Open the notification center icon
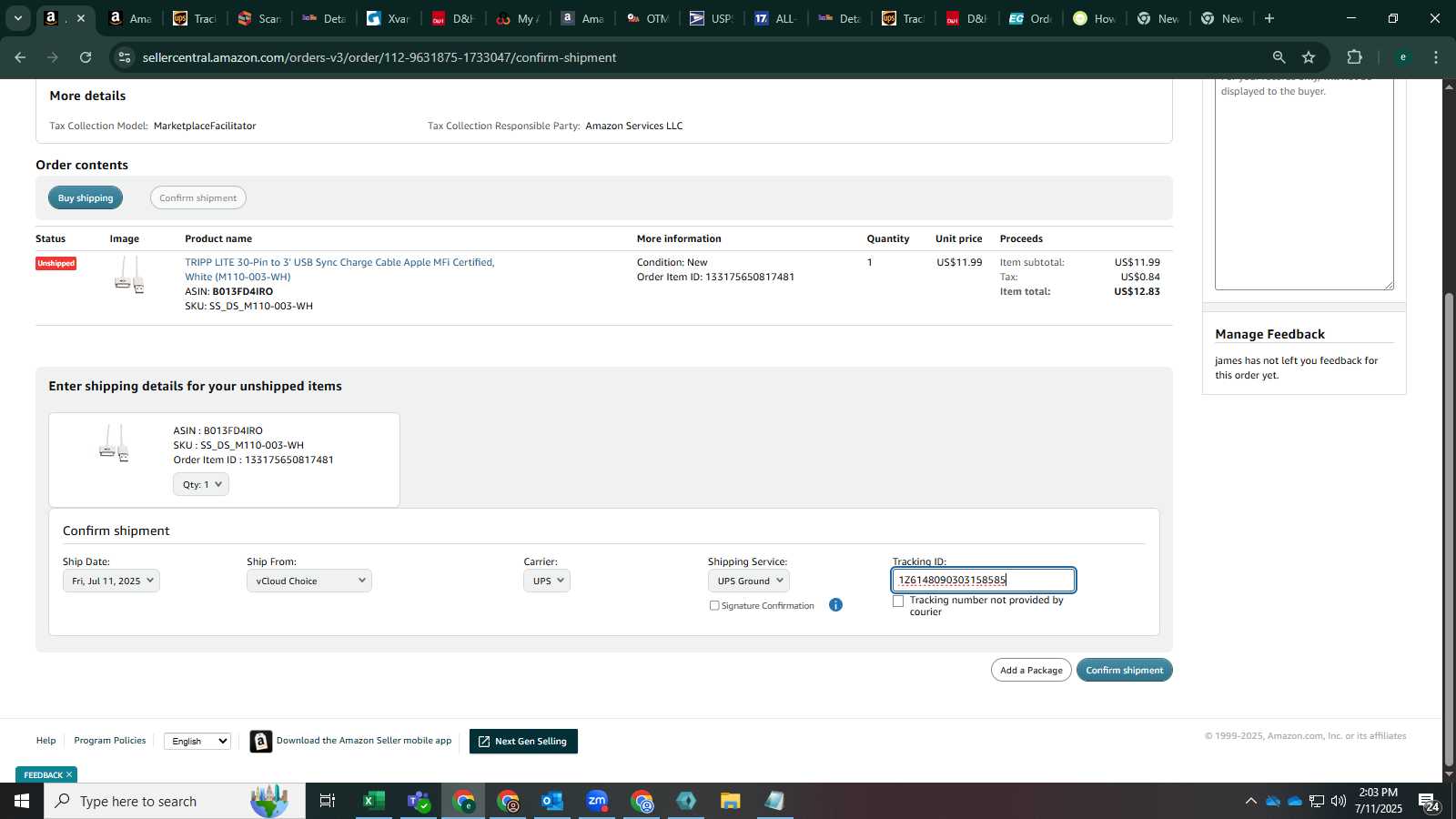 pos(1429,802)
